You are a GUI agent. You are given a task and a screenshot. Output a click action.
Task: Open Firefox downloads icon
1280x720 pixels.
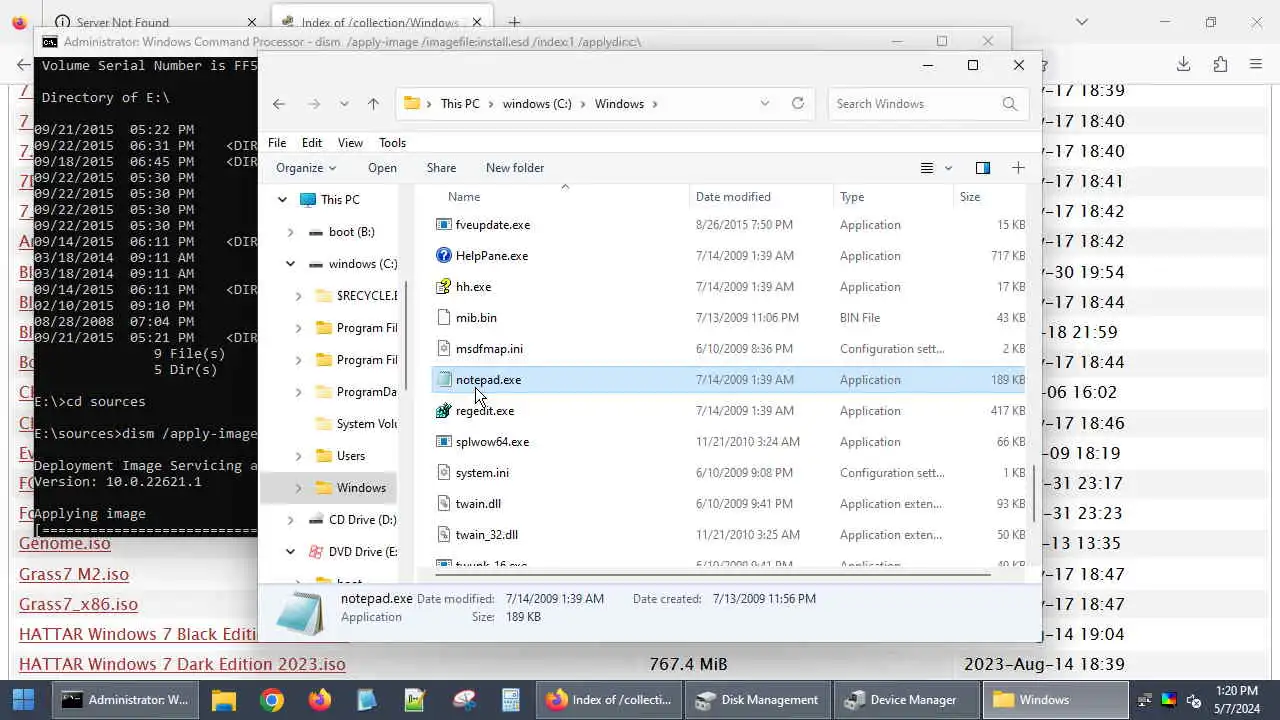(1183, 64)
